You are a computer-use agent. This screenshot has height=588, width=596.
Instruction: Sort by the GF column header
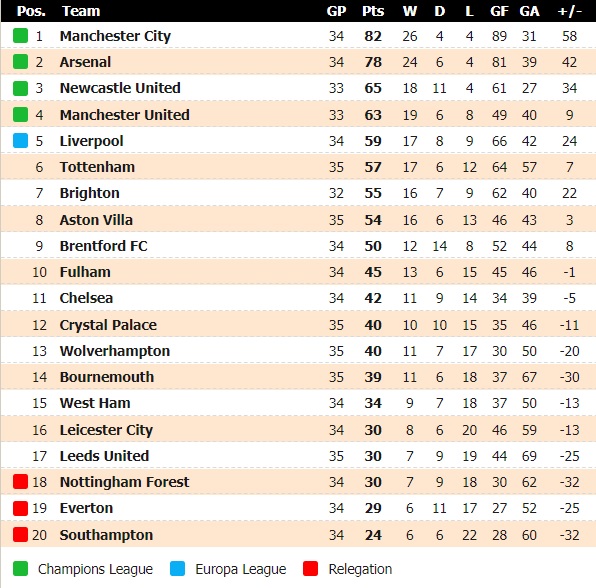499,11
